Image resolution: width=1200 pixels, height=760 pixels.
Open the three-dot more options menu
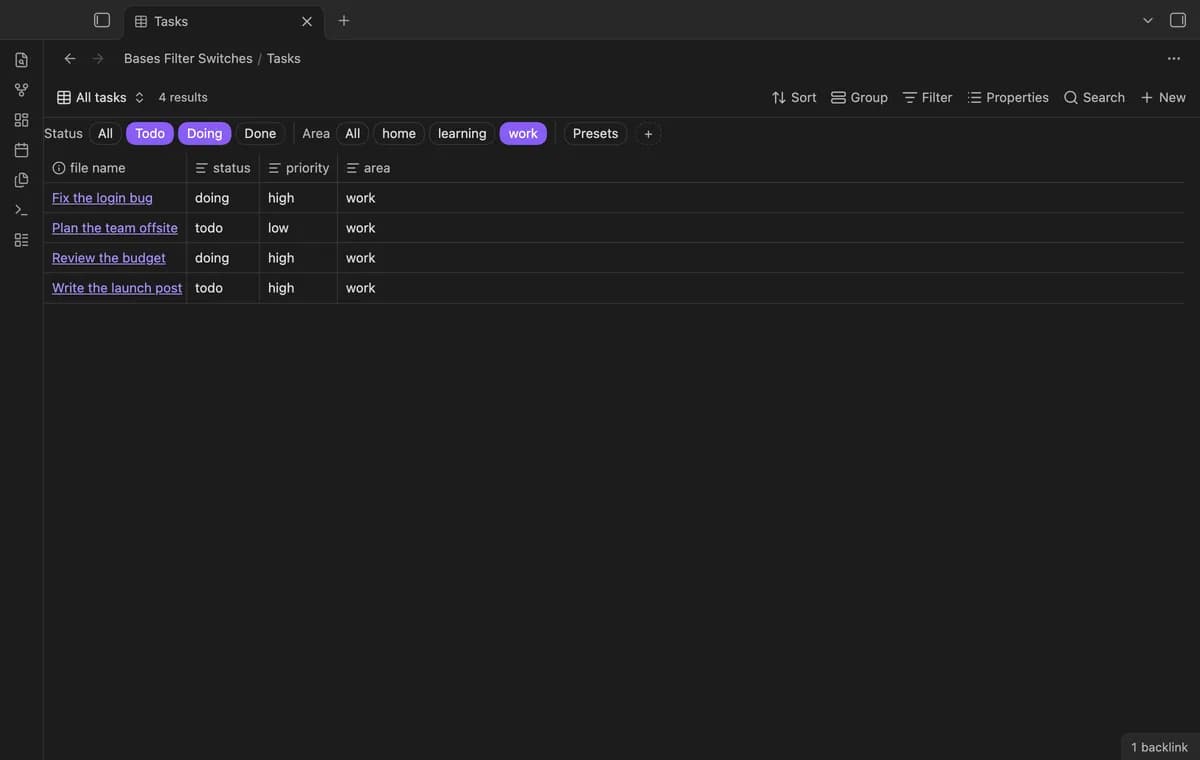[1174, 58]
